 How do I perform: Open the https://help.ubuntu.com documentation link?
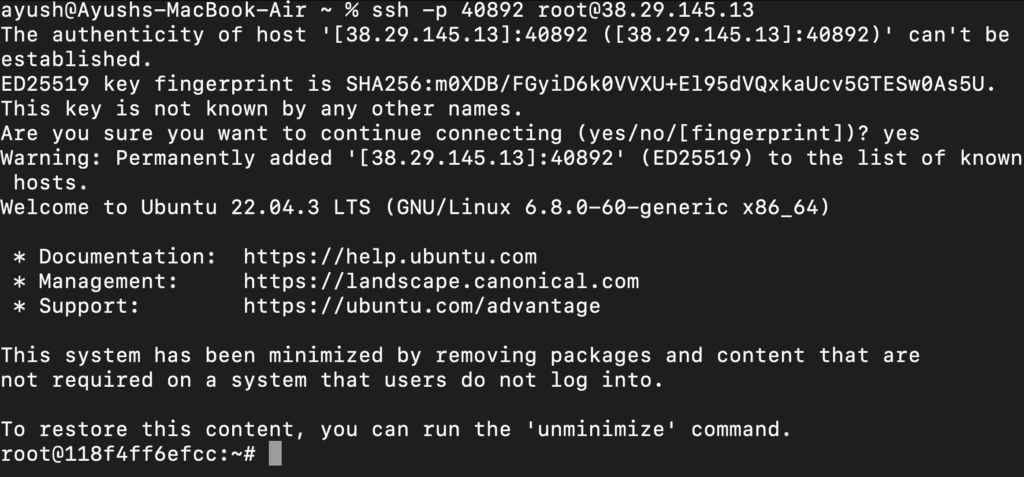pos(390,257)
